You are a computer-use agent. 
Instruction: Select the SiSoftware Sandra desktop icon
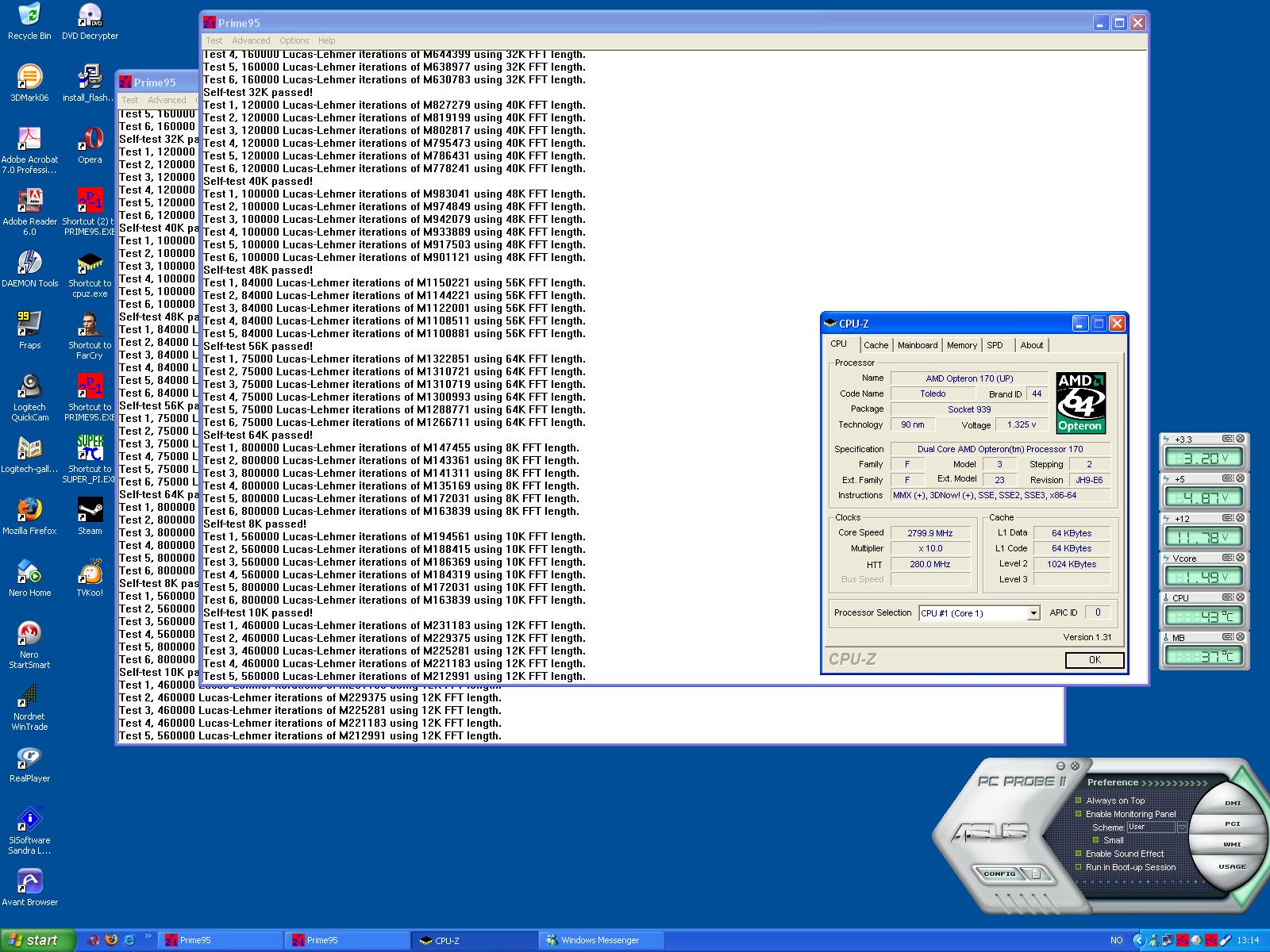(29, 831)
